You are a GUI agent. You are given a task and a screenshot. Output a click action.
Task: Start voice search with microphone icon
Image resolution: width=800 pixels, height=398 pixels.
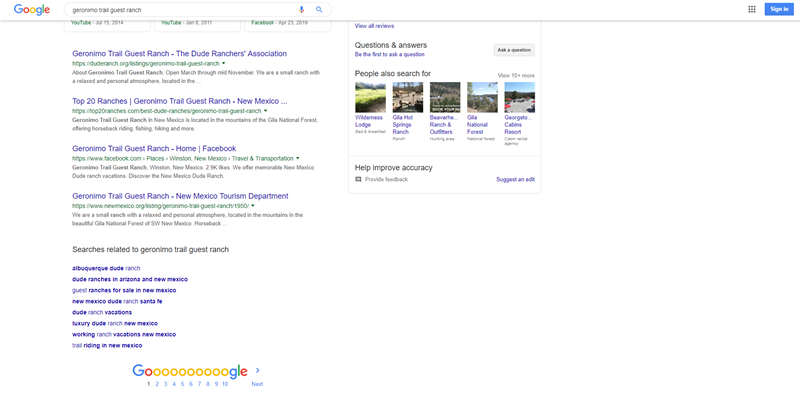(302, 10)
